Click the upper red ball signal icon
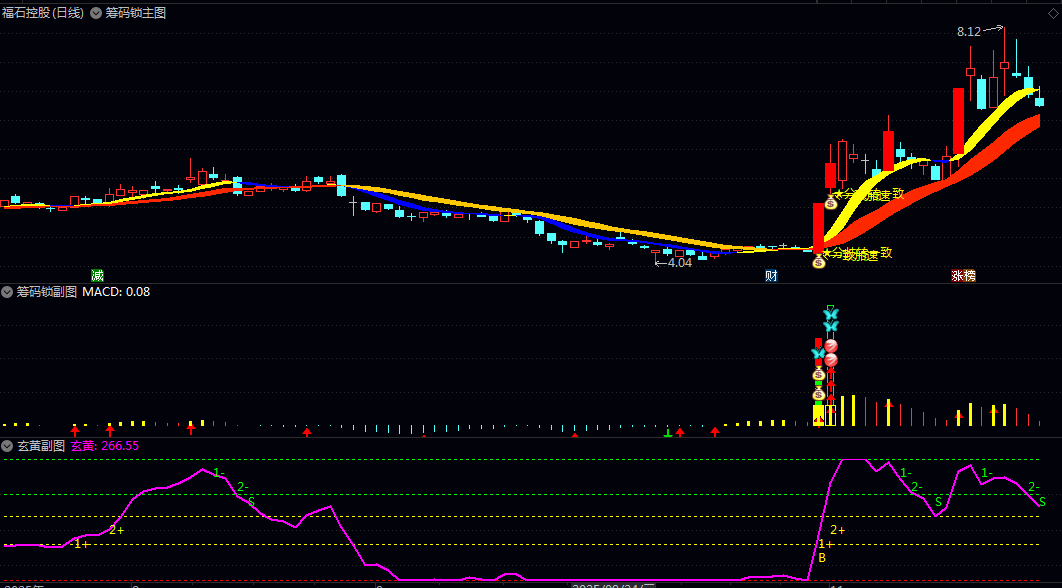The width and height of the screenshot is (1062, 588). (831, 346)
